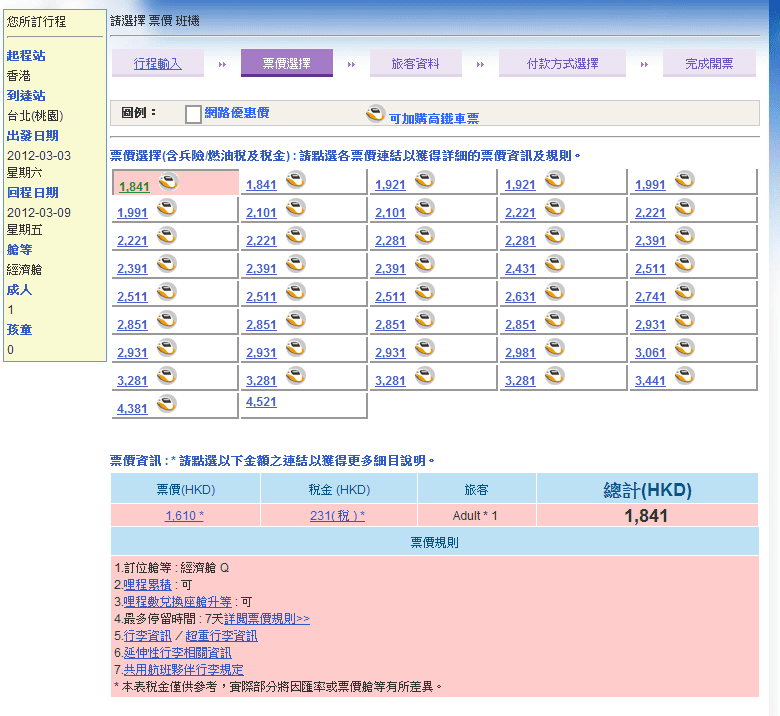Click the legend icon for 可加購高鐵車票

(375, 114)
